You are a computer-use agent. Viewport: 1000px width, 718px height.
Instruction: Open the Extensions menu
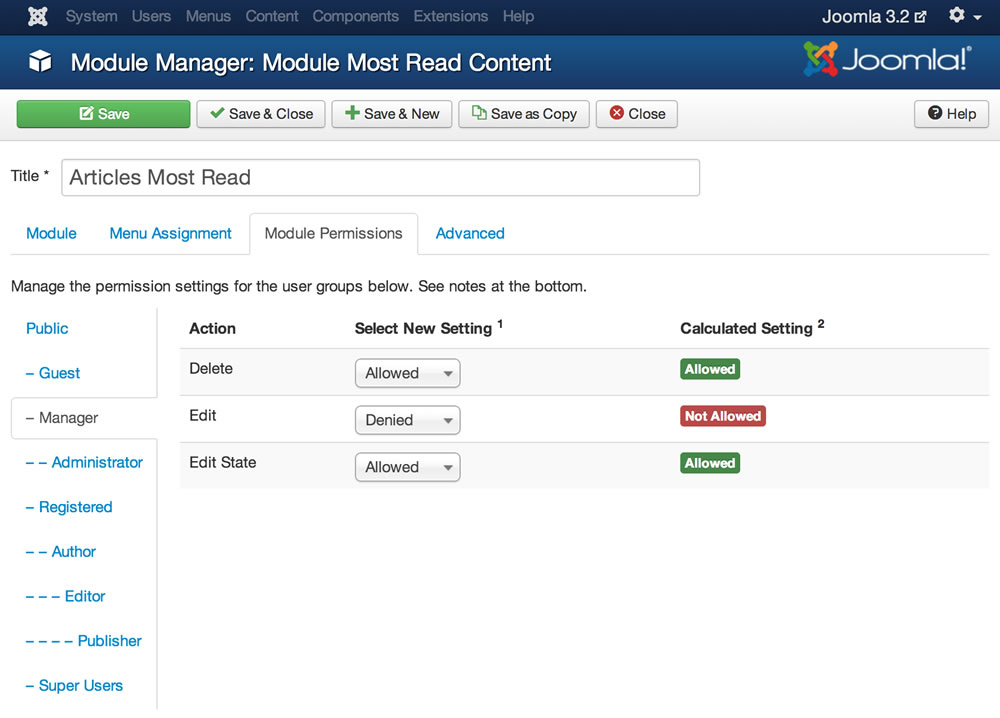(450, 16)
